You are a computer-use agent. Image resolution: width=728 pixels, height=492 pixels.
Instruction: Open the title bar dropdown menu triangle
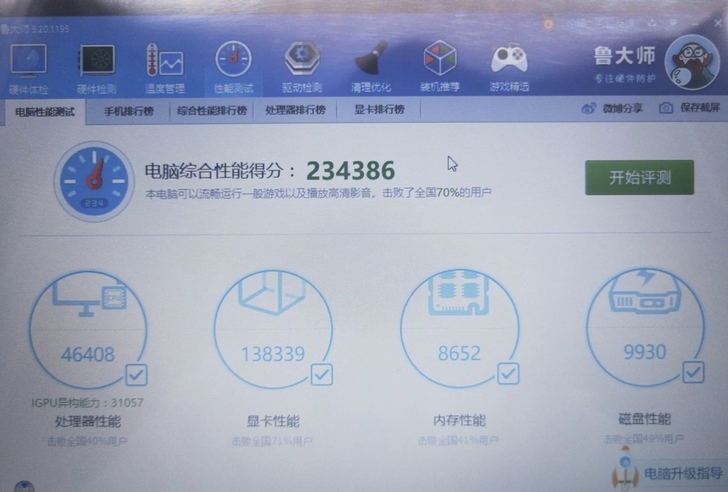tap(673, 22)
